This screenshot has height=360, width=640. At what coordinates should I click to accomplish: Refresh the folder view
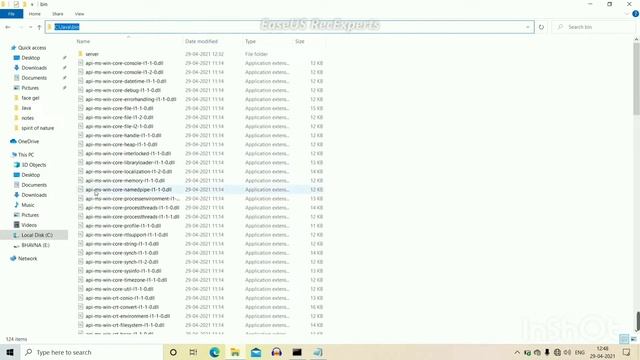coord(541,27)
